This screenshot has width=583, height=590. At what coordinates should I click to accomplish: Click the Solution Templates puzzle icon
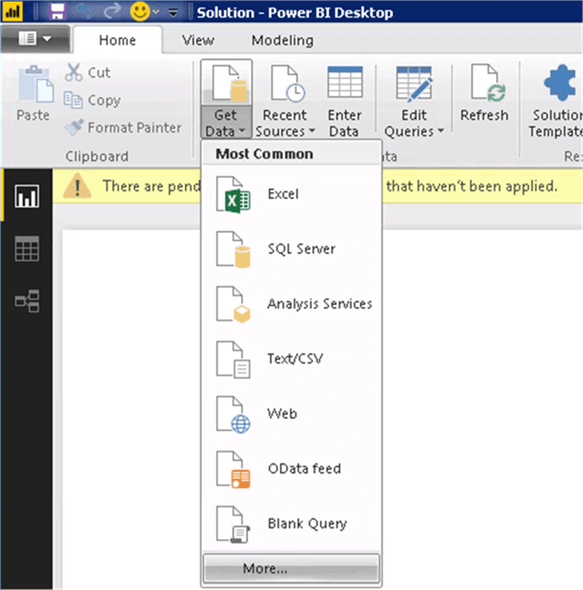point(560,83)
